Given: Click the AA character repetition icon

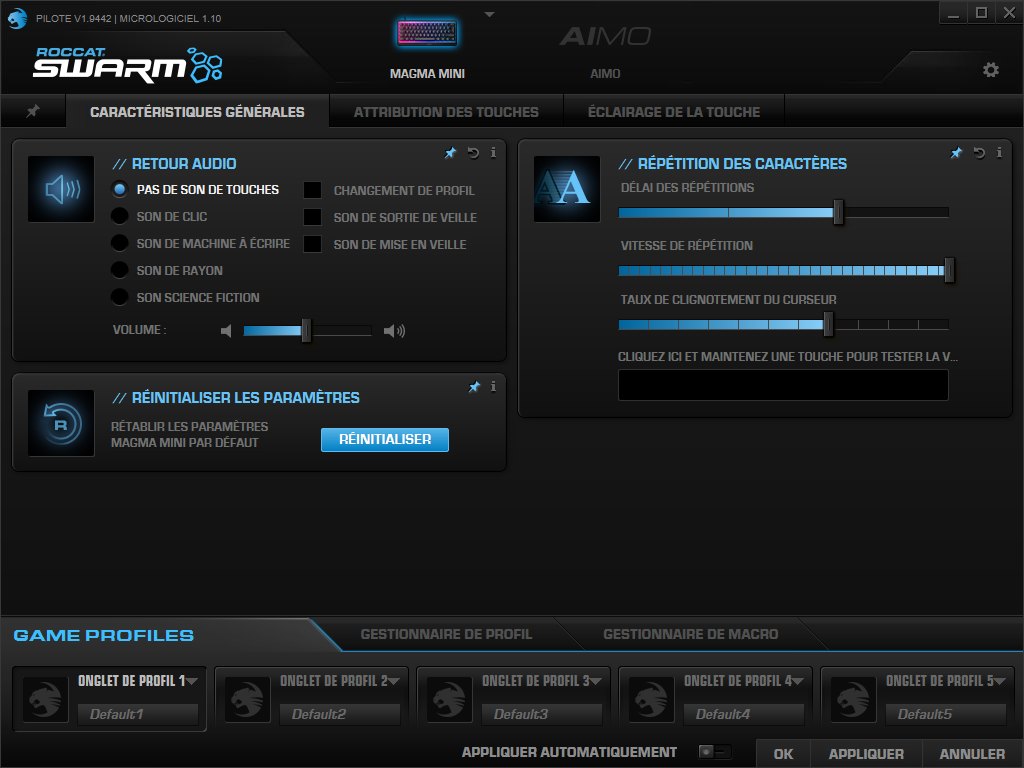Looking at the screenshot, I should pos(567,189).
